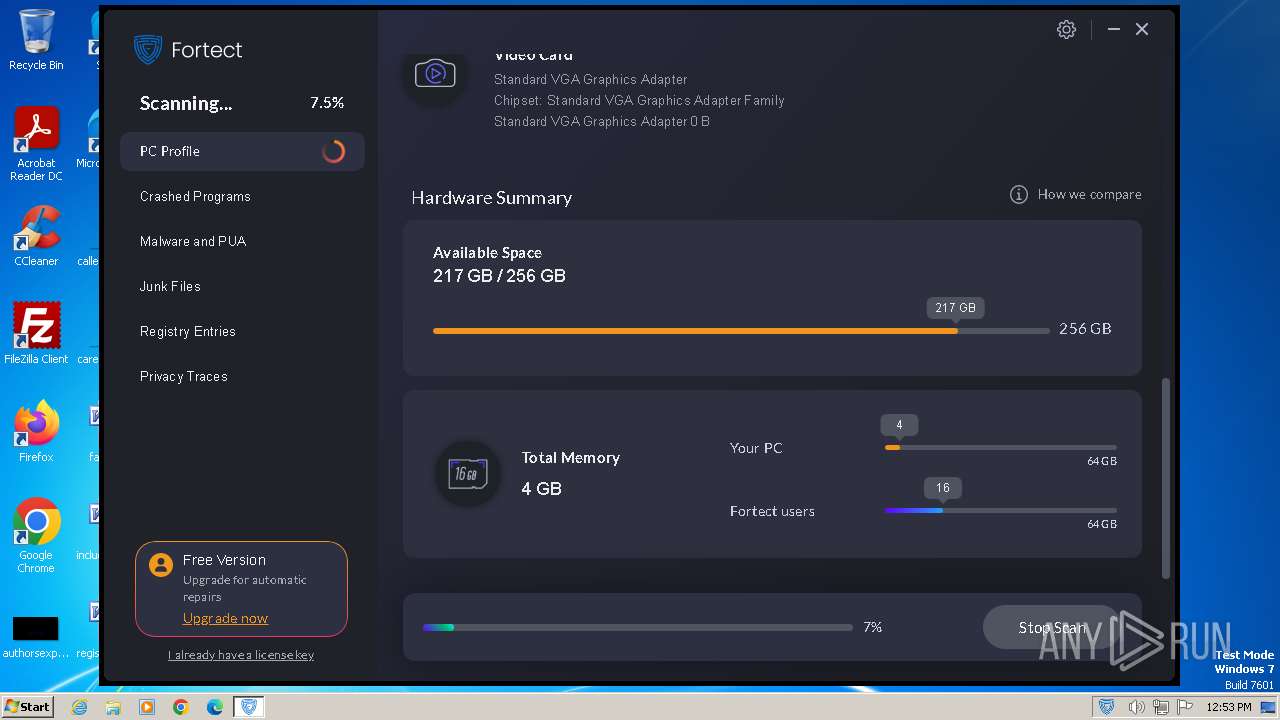
Task: Click the Fortect users memory bar
Action: point(1001,511)
